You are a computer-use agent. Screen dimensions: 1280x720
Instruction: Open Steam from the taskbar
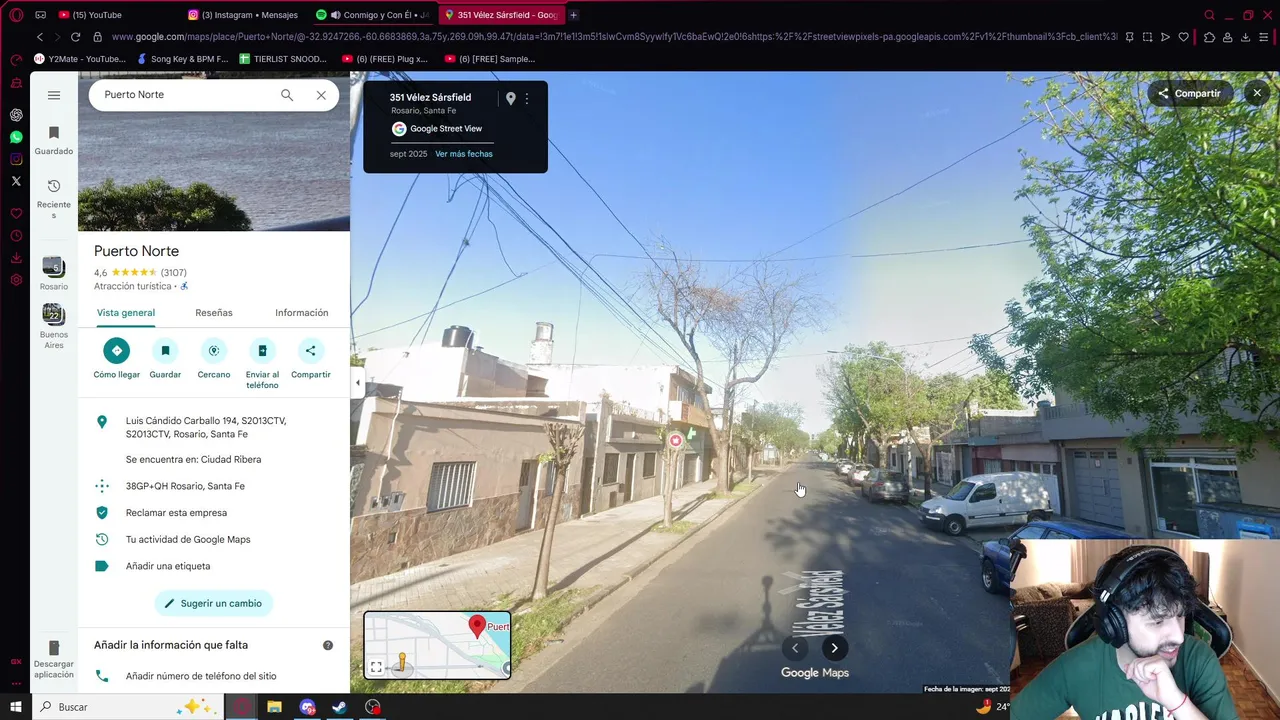[x=340, y=707]
